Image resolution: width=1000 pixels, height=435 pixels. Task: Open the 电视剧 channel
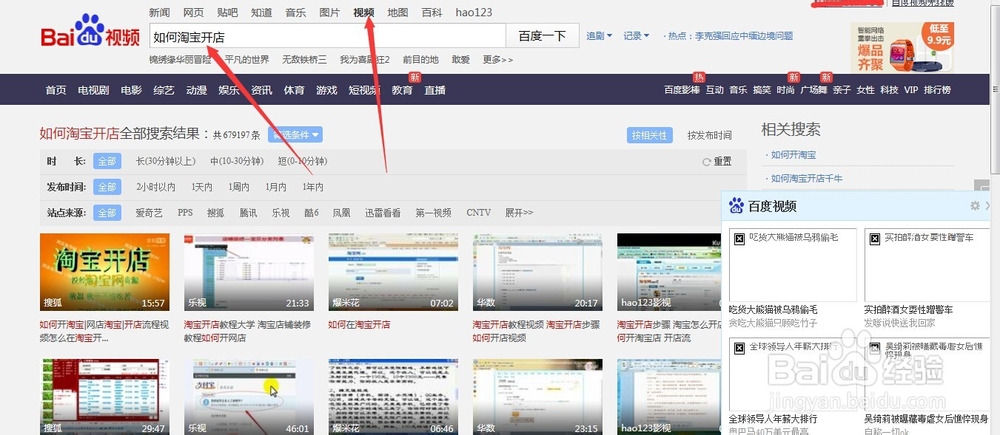pyautogui.click(x=93, y=90)
